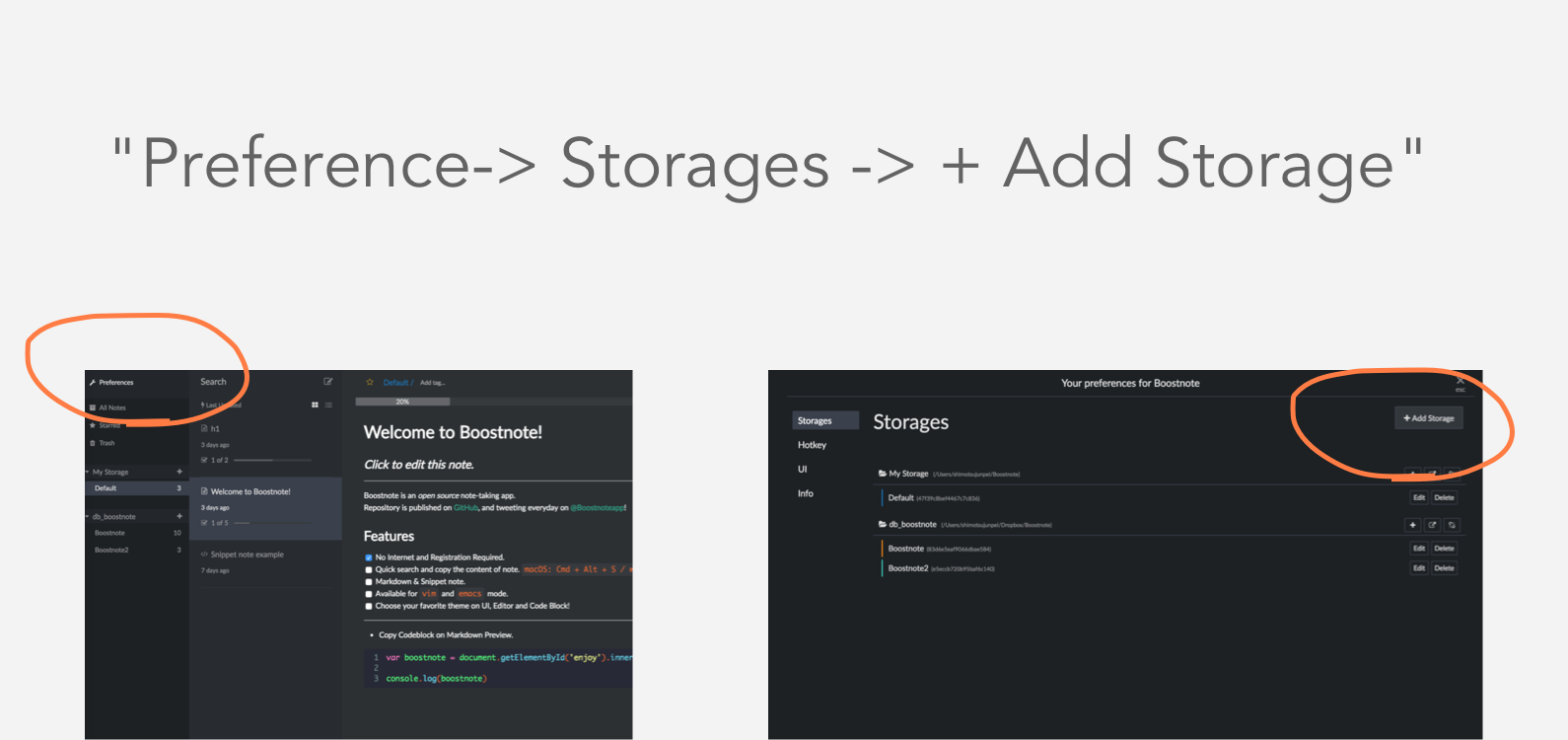
Task: Edit the Boostnote2 folder in preferences
Action: click(x=1419, y=568)
